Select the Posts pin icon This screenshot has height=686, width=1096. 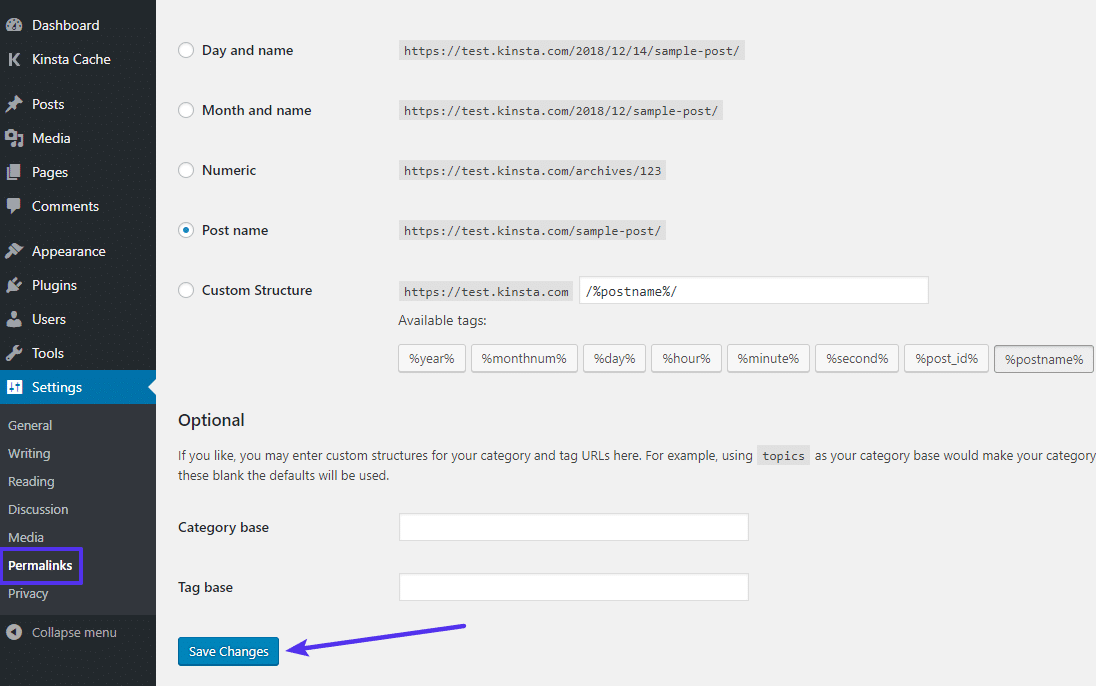click(x=13, y=103)
